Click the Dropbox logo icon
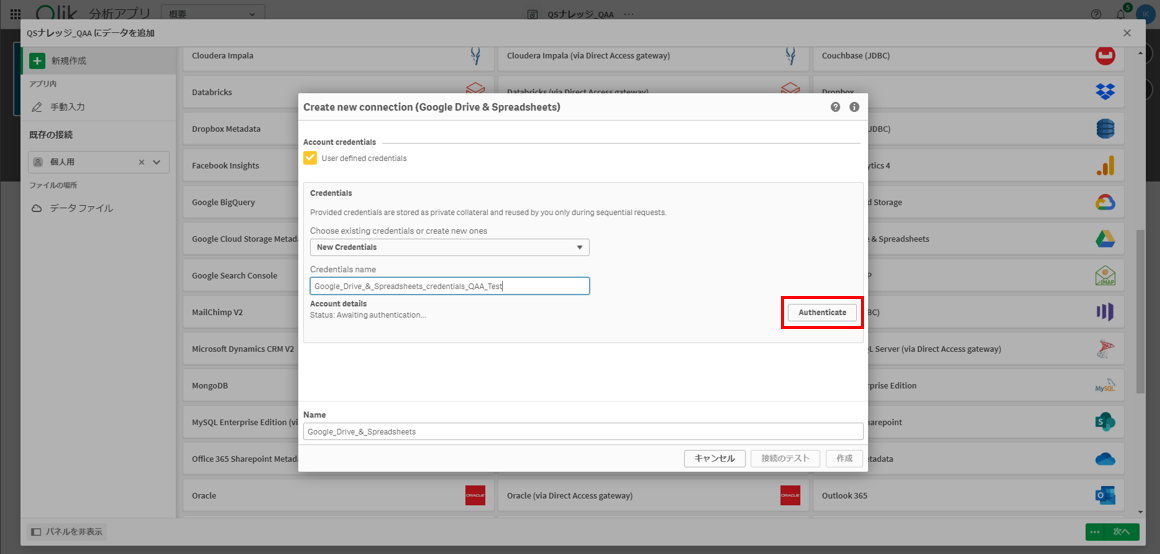 (1105, 92)
